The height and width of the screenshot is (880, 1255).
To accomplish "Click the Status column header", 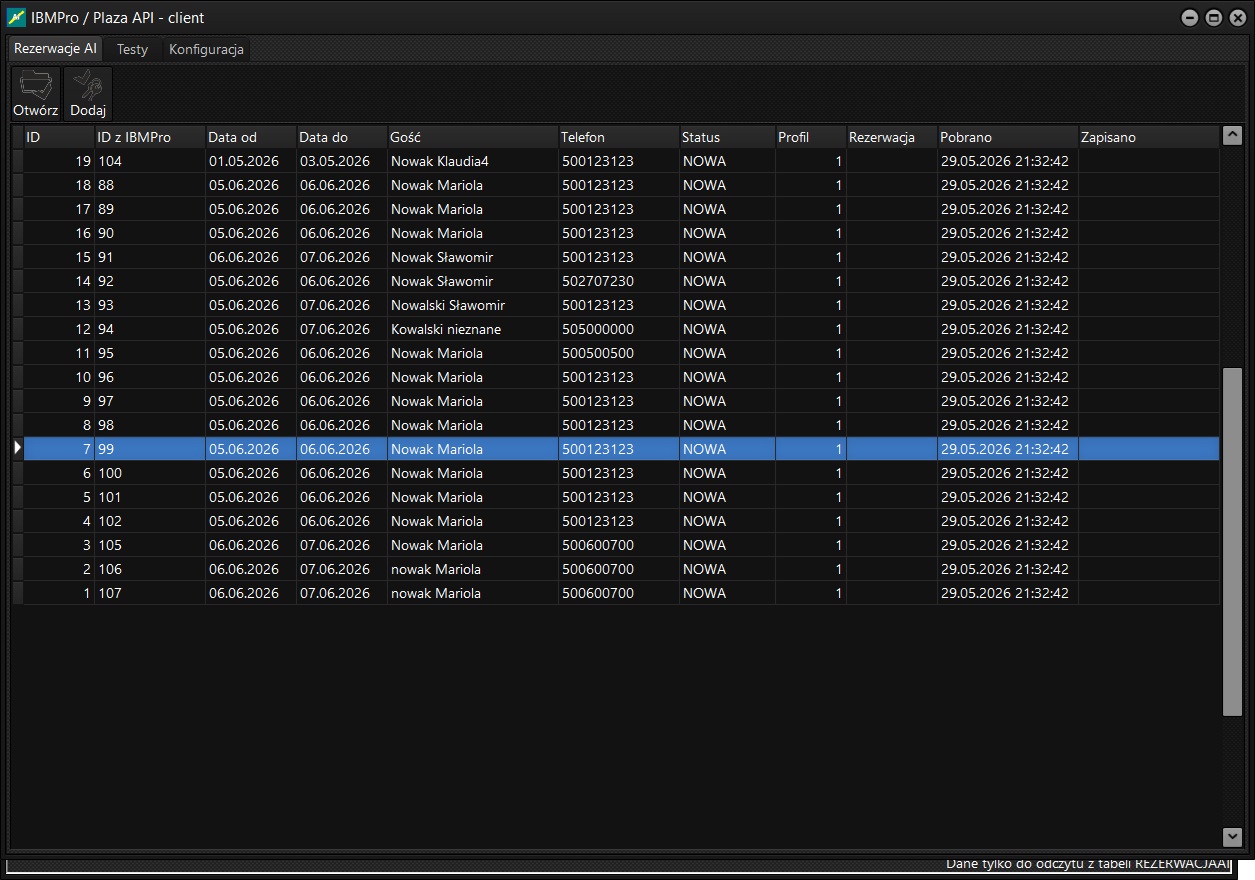I will 727,137.
